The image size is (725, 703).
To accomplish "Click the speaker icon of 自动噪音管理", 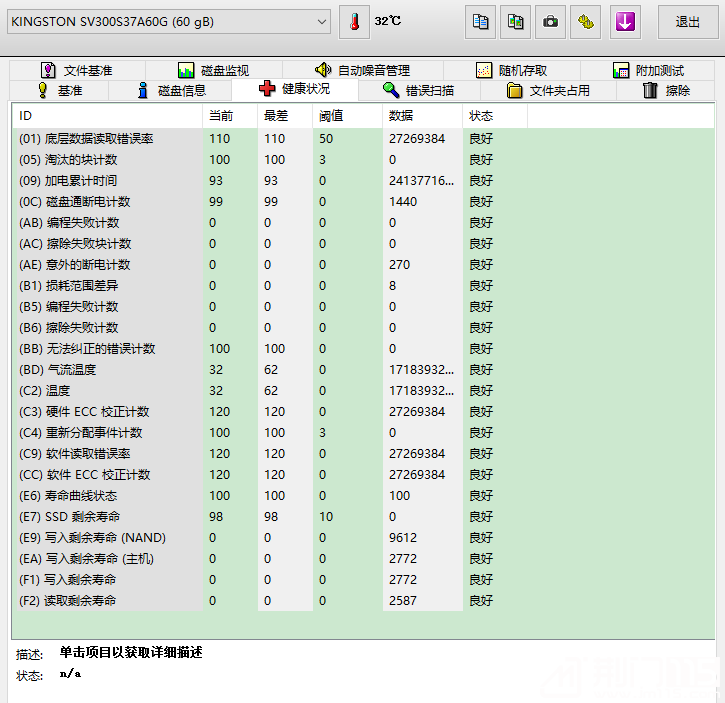I will [323, 70].
